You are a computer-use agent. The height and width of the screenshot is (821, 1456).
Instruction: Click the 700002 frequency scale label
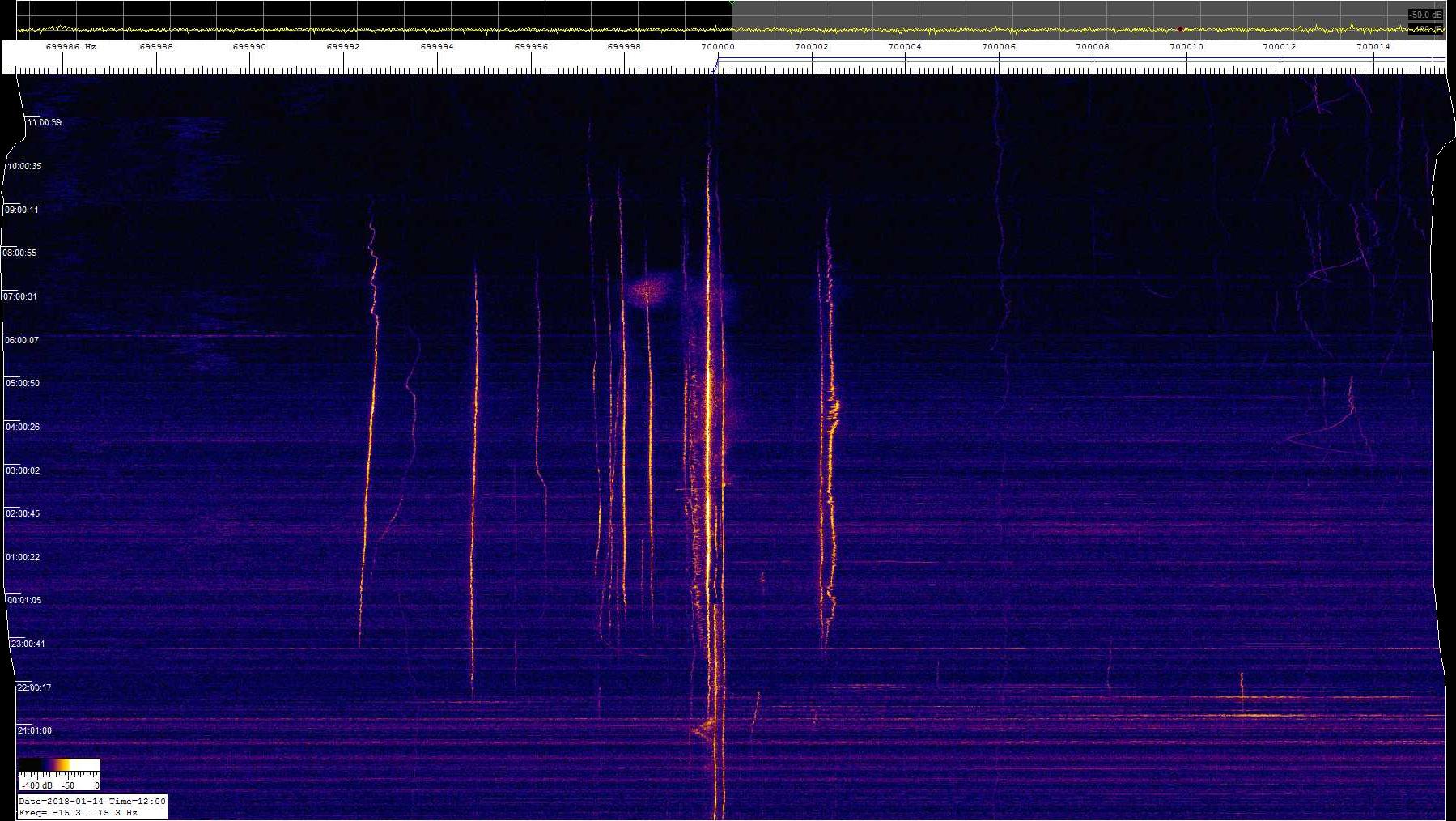click(x=812, y=47)
